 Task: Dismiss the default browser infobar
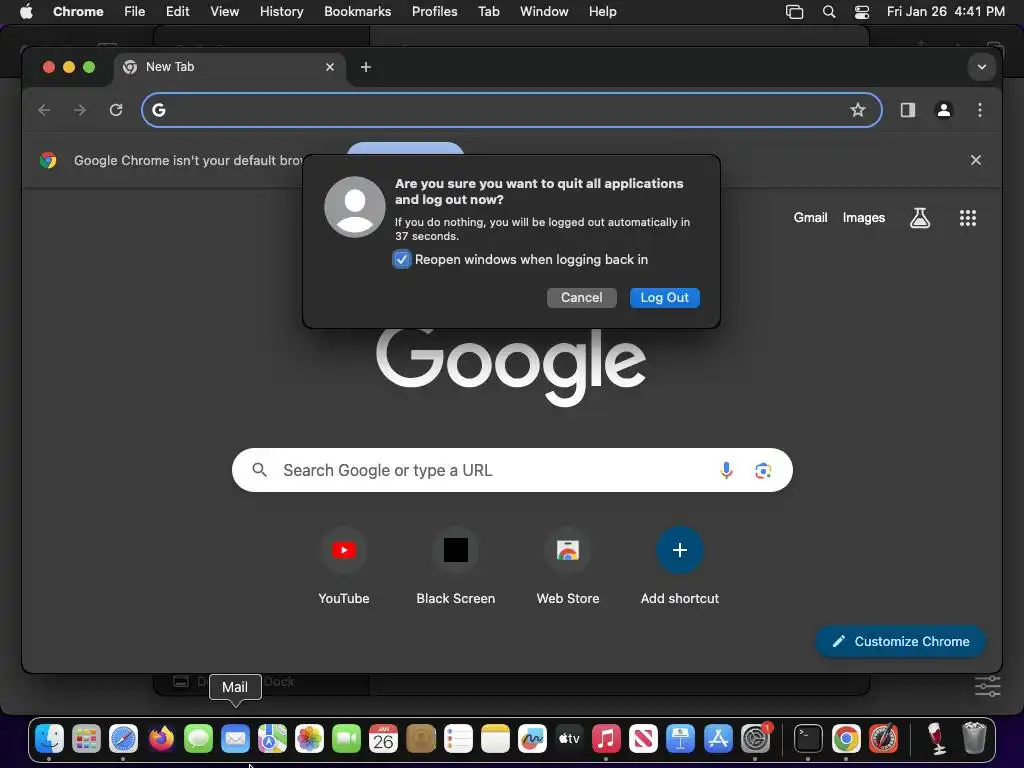[976, 160]
